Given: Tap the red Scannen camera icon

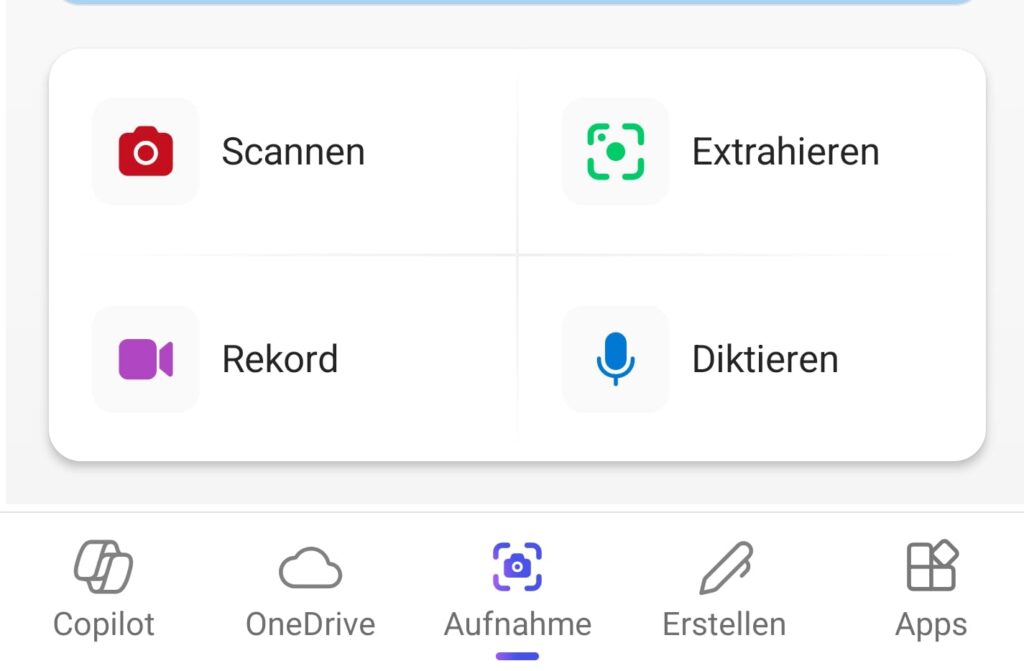Looking at the screenshot, I should 146,152.
